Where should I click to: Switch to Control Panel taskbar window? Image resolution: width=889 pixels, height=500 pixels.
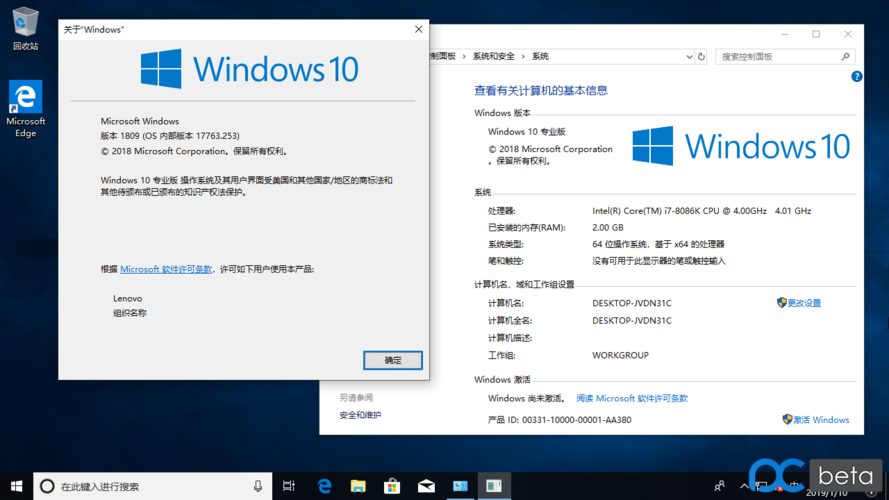(460, 486)
